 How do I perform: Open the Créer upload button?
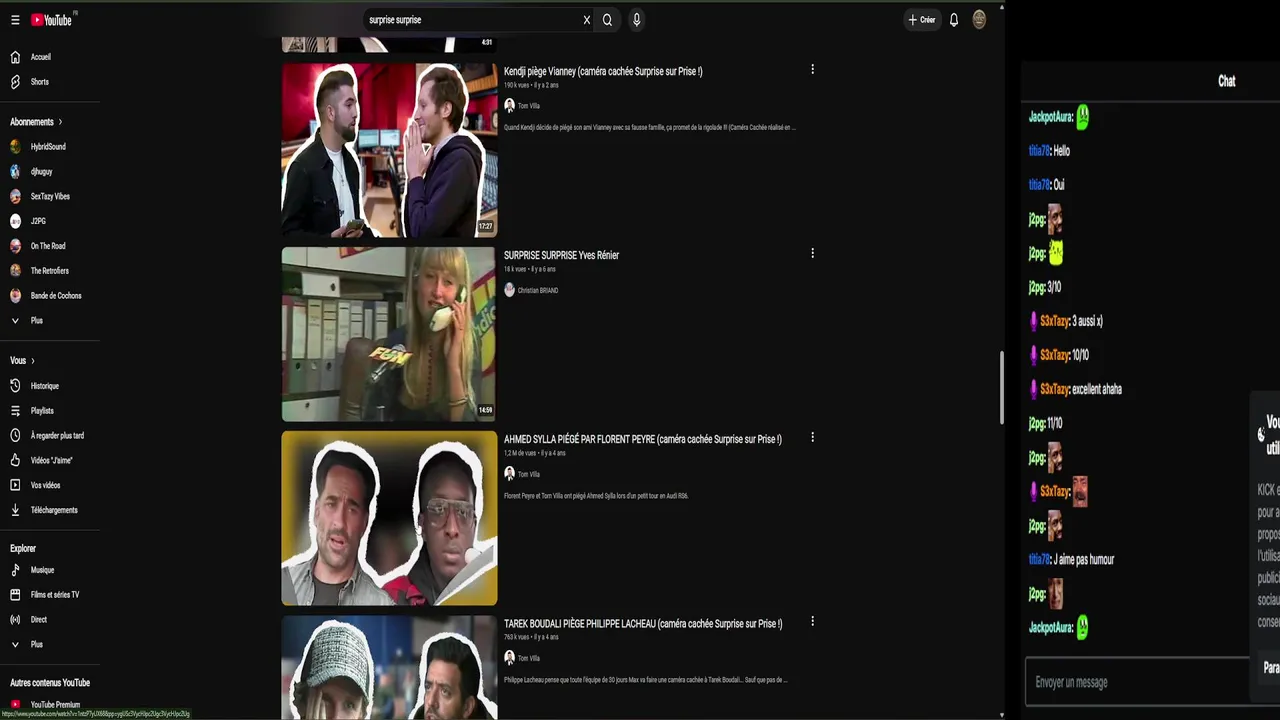pos(922,20)
